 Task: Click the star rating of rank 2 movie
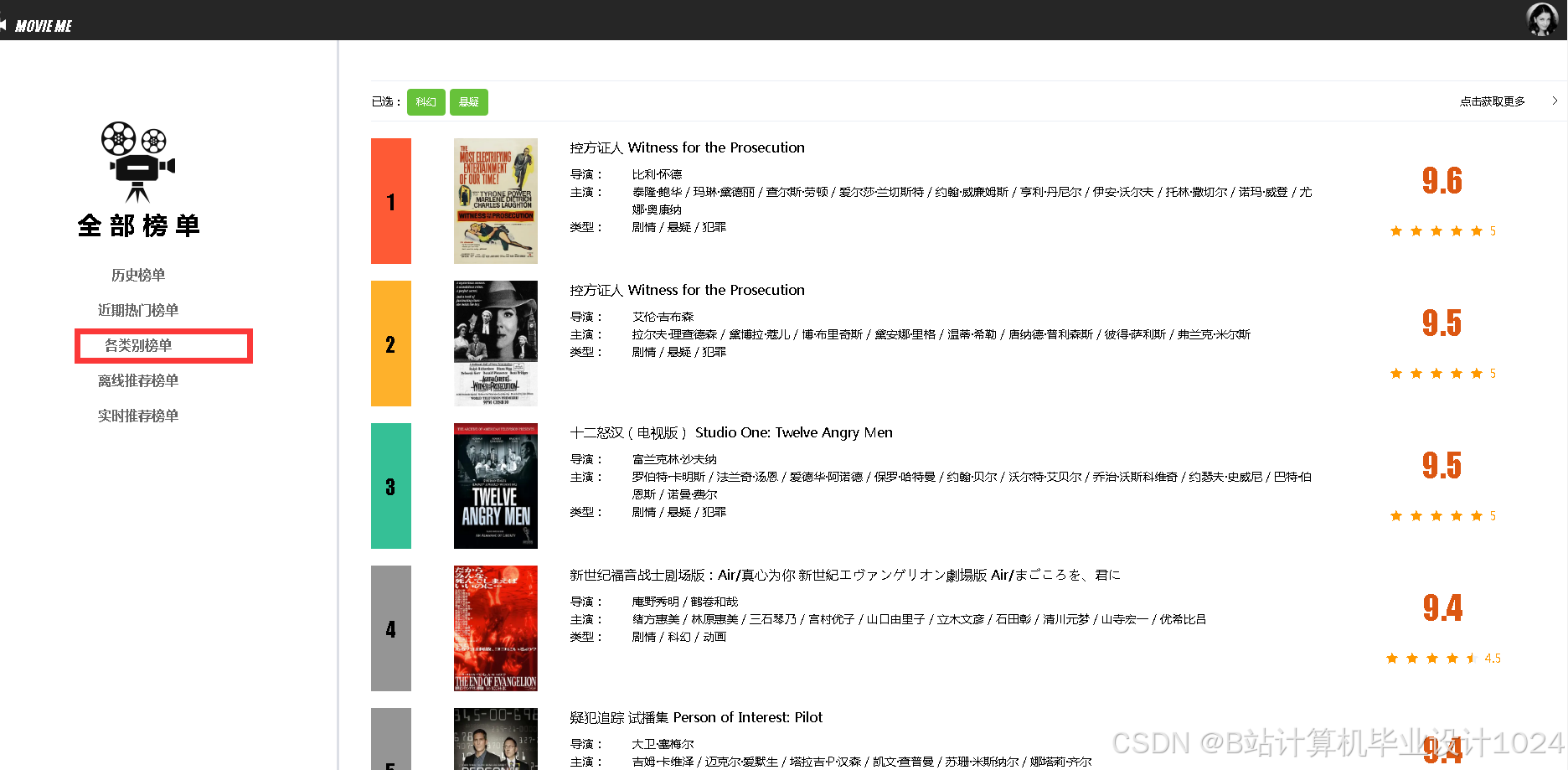tap(1442, 374)
